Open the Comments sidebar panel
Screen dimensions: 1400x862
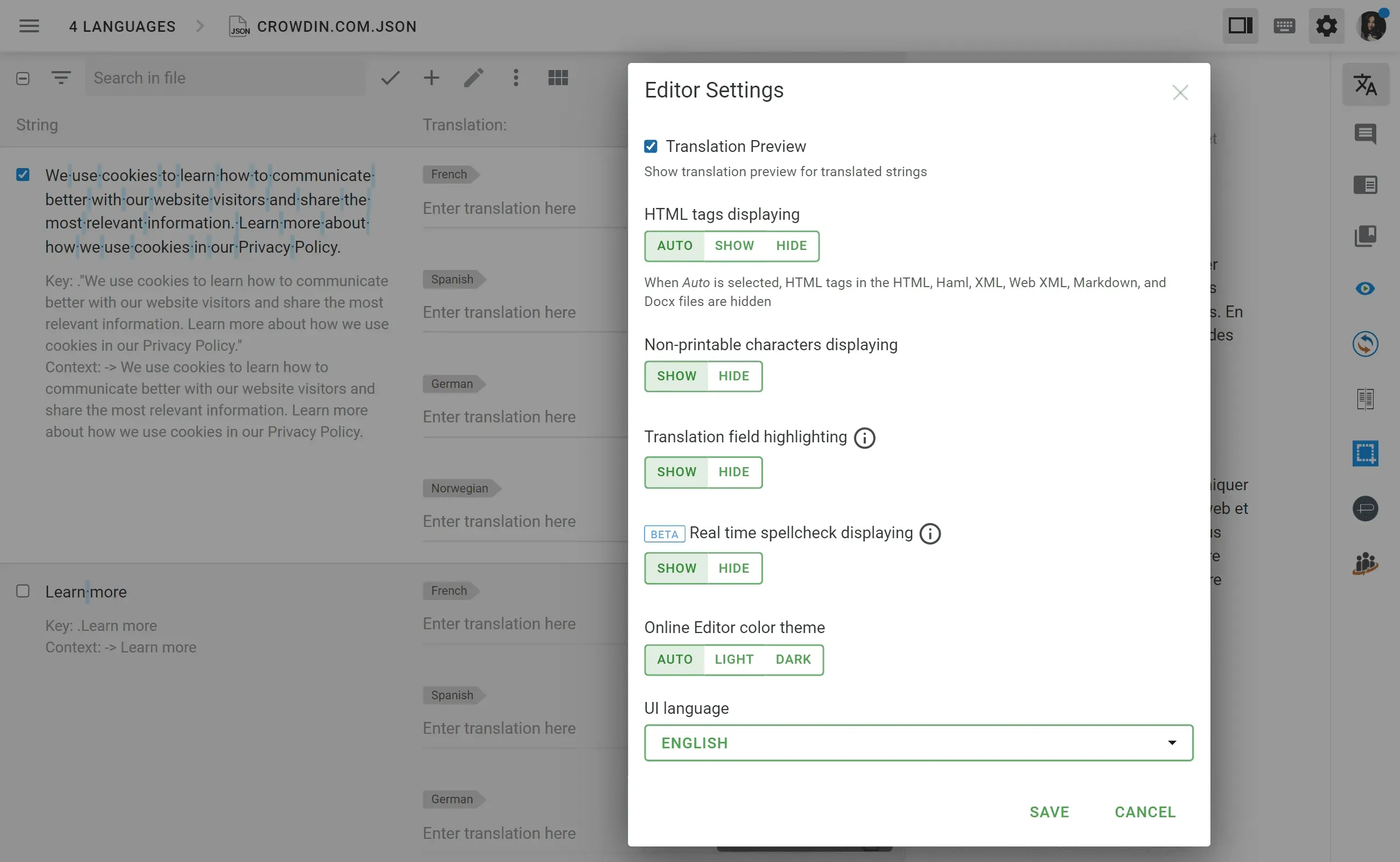[1365, 135]
